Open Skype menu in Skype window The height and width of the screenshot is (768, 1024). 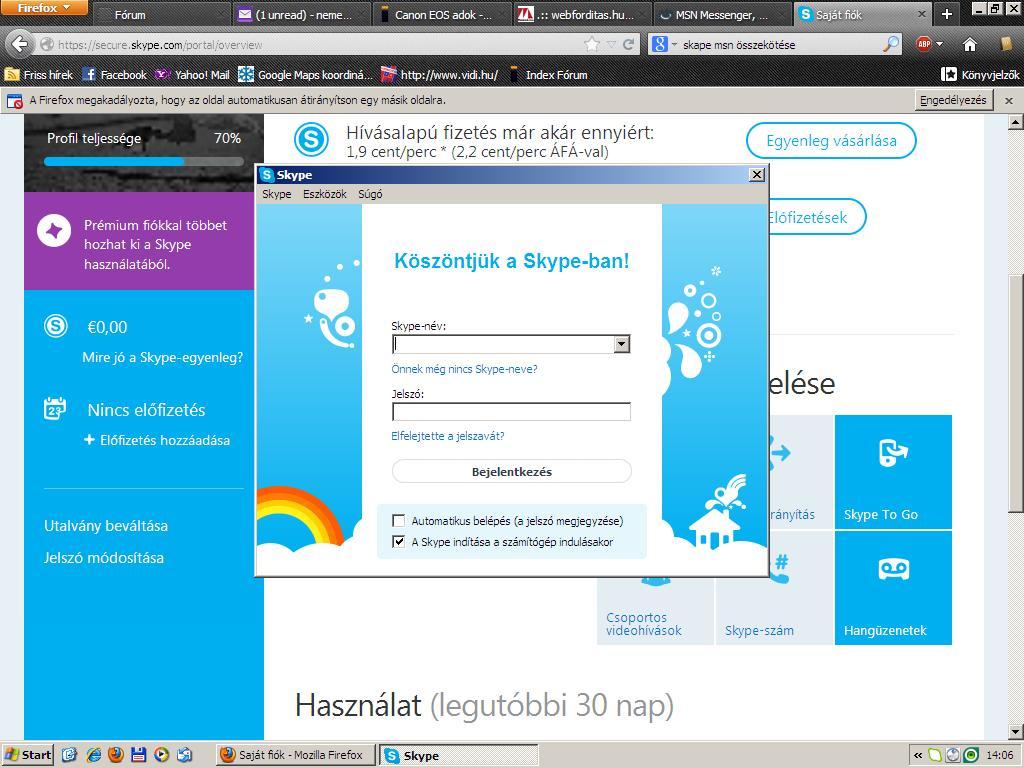[x=276, y=194]
